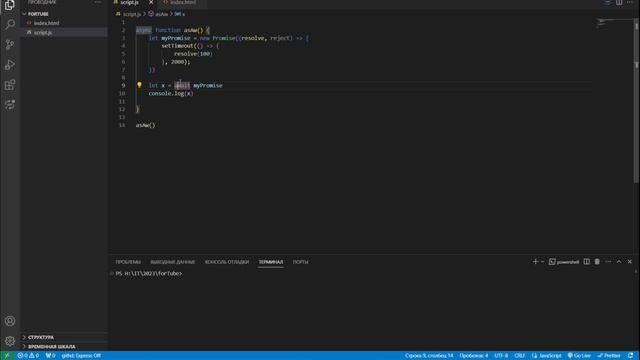Click the await keyword on line 9
Screen dimensions: 640x360
(x=182, y=85)
